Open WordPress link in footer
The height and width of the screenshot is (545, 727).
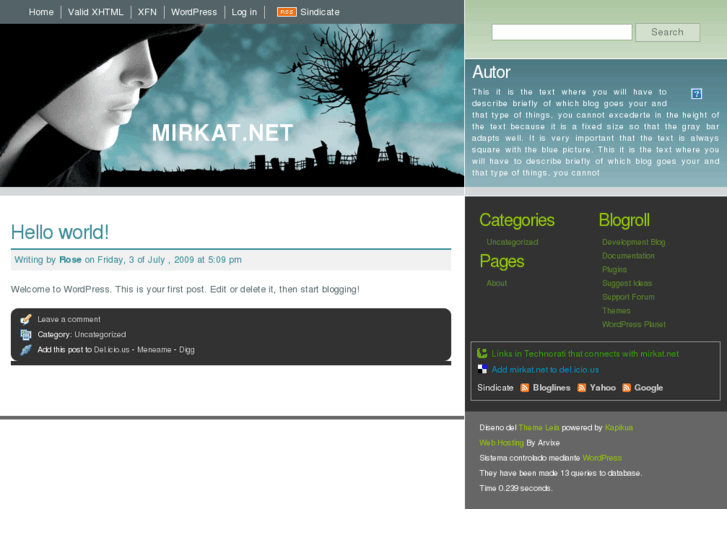(602, 458)
